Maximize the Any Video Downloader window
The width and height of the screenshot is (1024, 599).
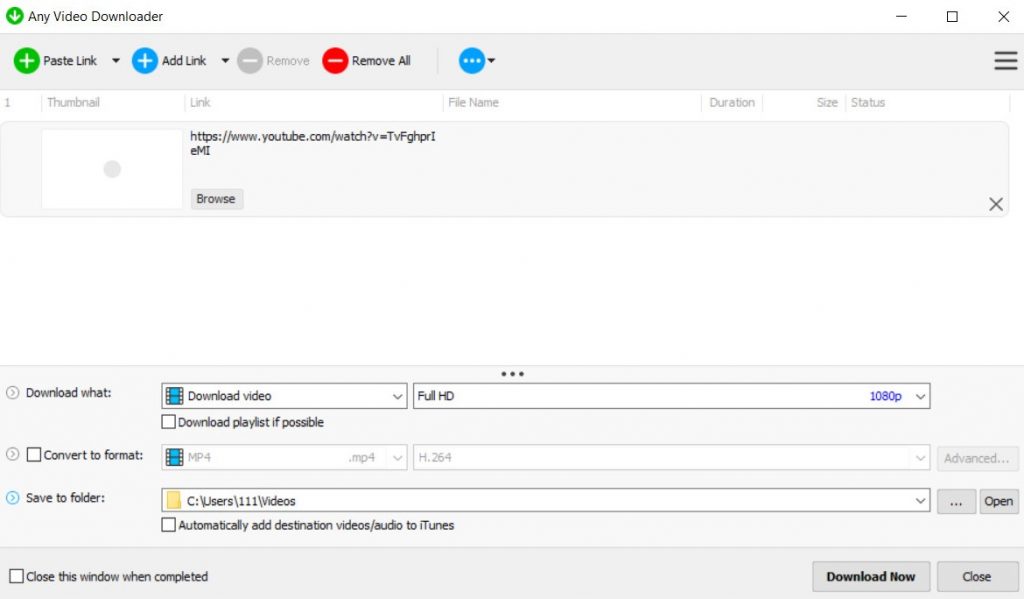point(952,16)
